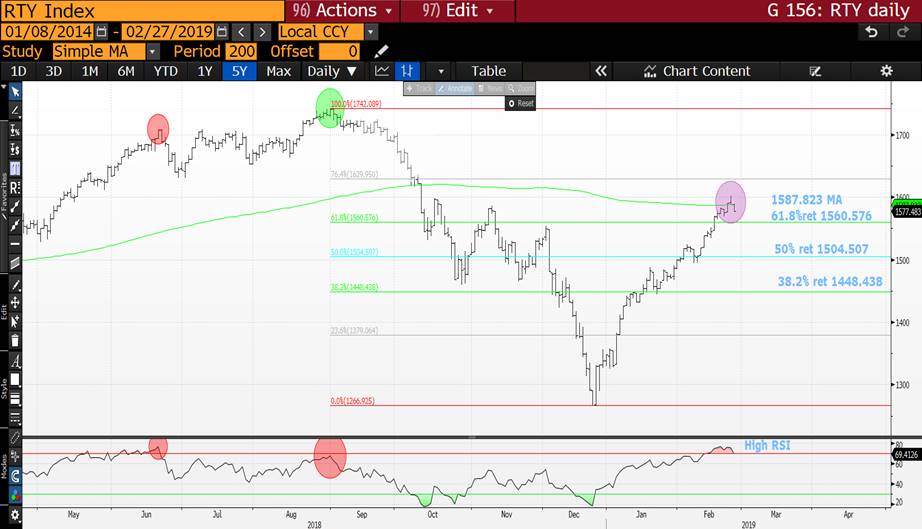Select the regression R tool
The width and height of the screenshot is (922, 529).
[15, 188]
